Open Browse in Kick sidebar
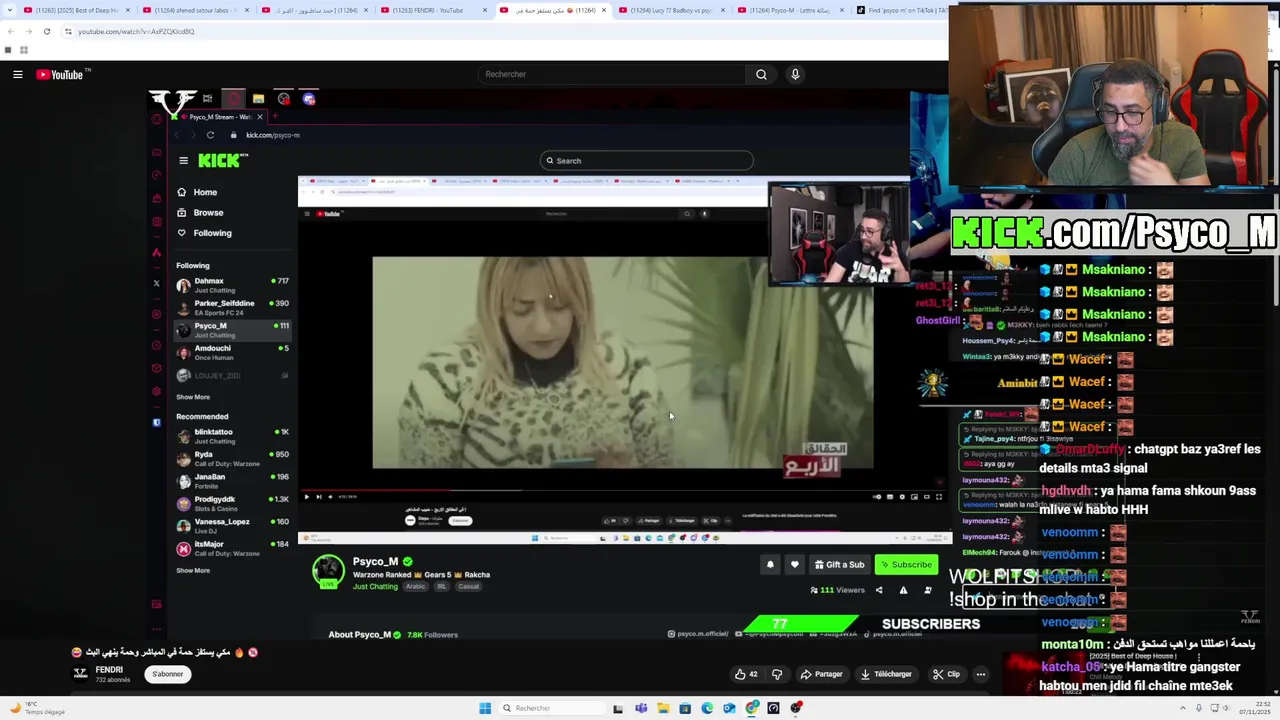Viewport: 1280px width, 720px height. (208, 213)
